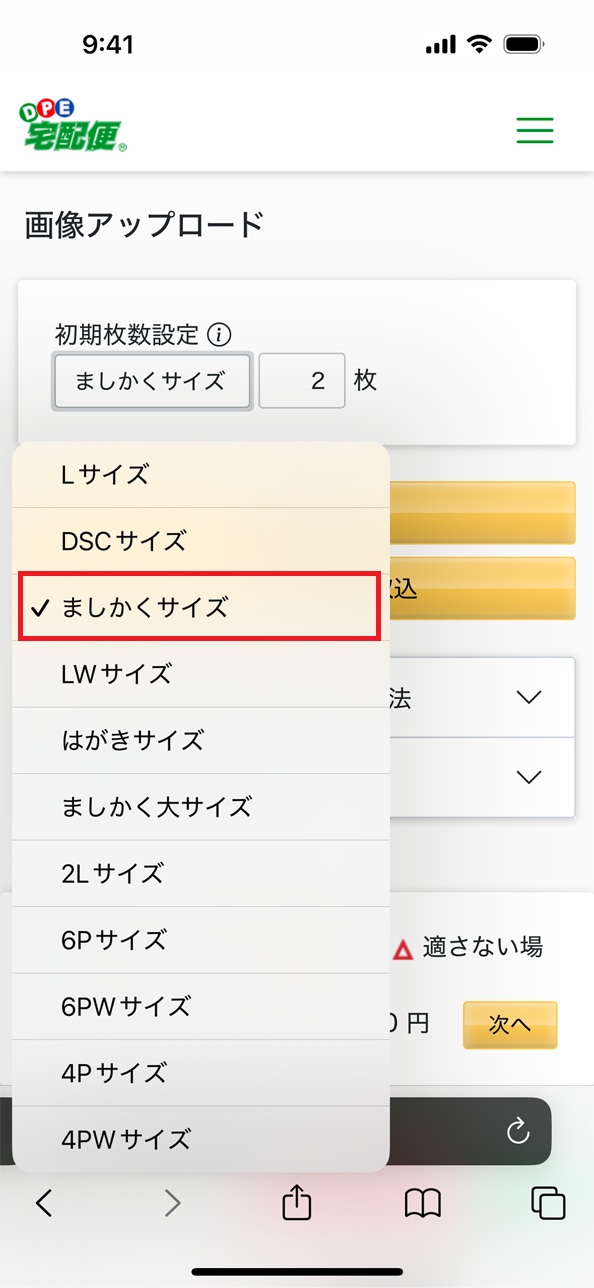Go back with Safari's back arrow
Viewport: 594px width, 1288px height.
pyautogui.click(x=44, y=1203)
